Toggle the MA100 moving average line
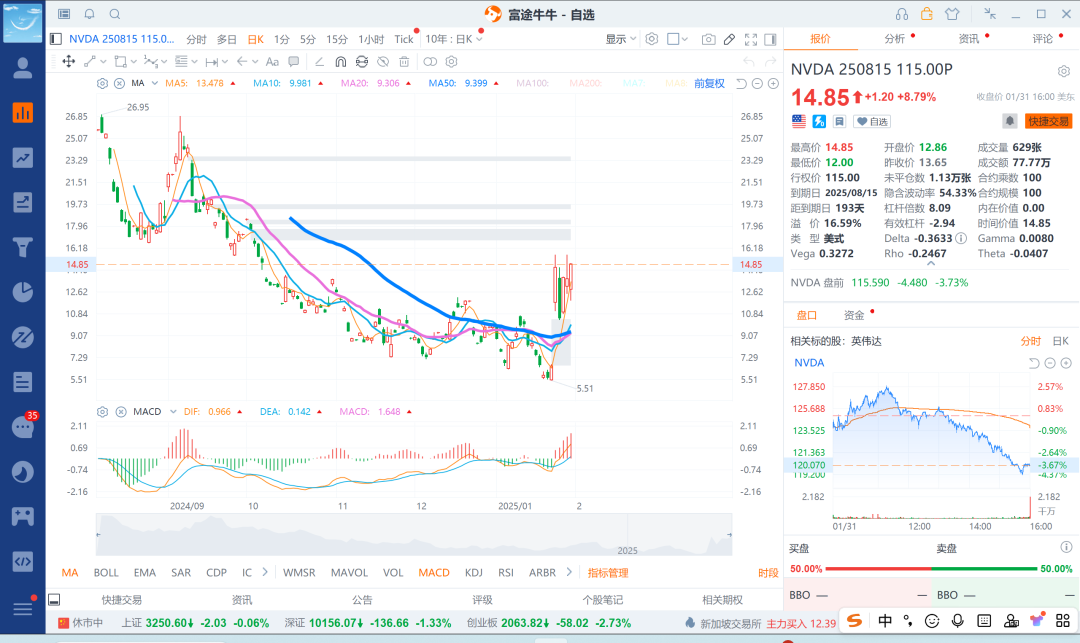The image size is (1080, 643). (532, 83)
